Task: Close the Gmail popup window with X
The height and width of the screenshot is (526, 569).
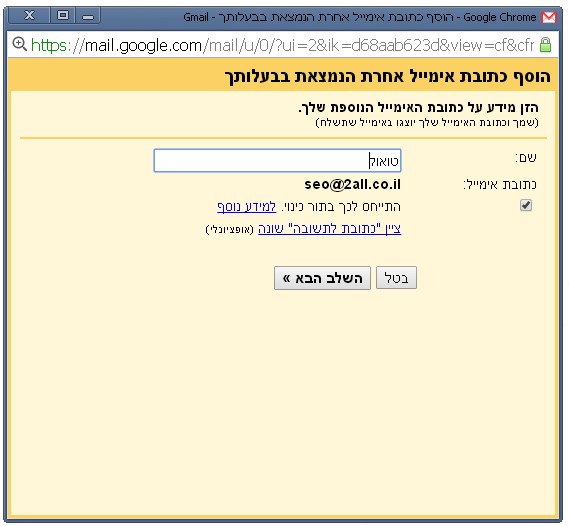Action: point(29,16)
